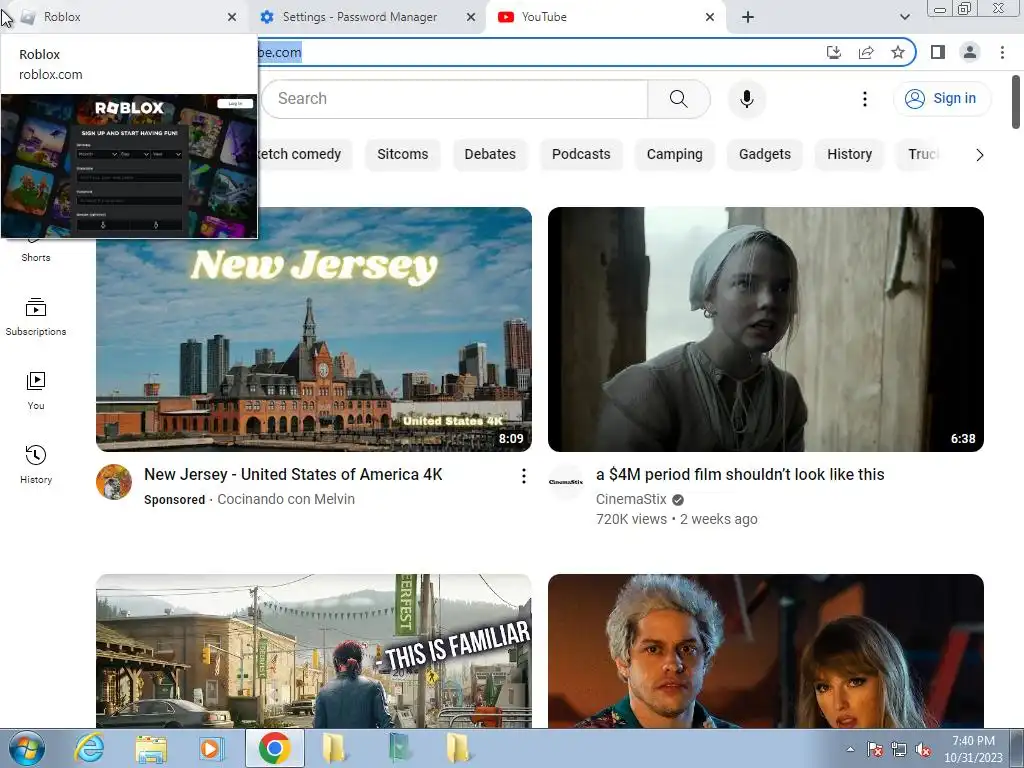Bookmark this page with the star

pyautogui.click(x=898, y=52)
